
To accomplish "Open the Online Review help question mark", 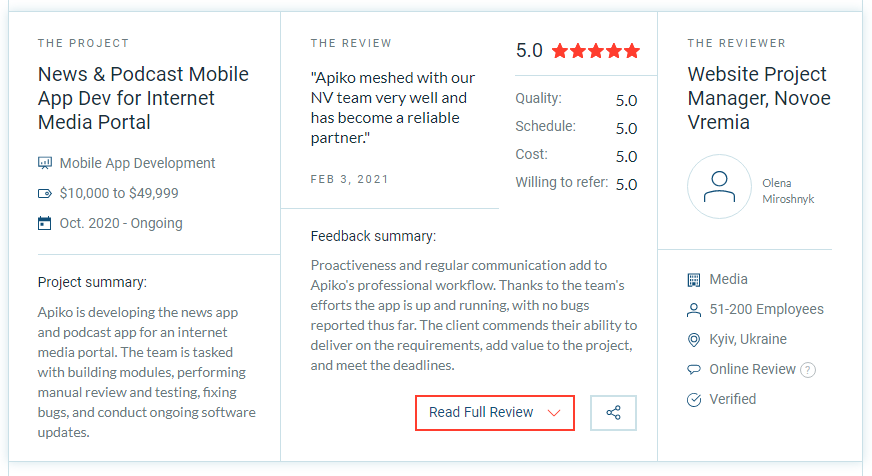I will click(807, 370).
